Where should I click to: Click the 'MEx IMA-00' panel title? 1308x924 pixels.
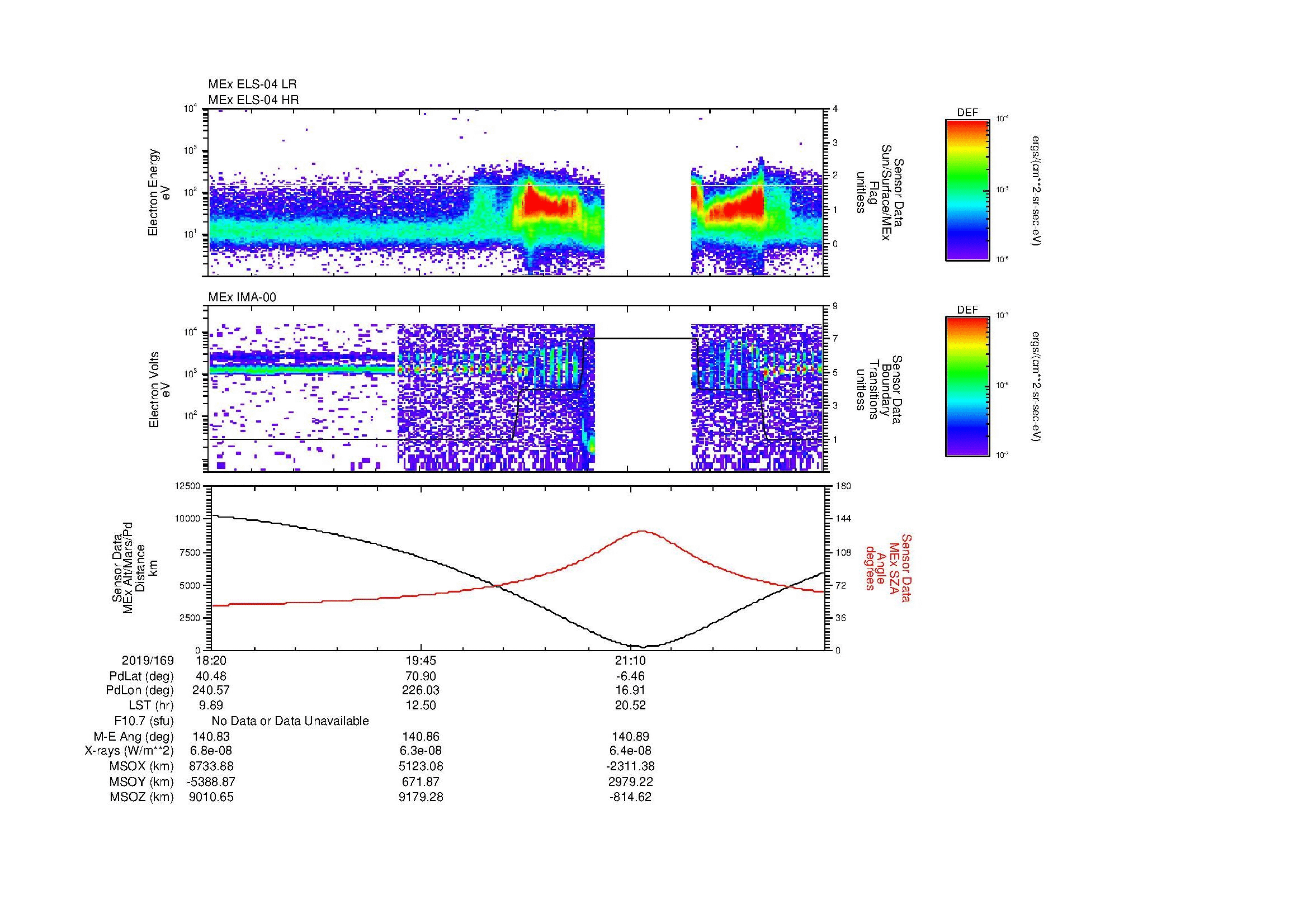coord(242,297)
